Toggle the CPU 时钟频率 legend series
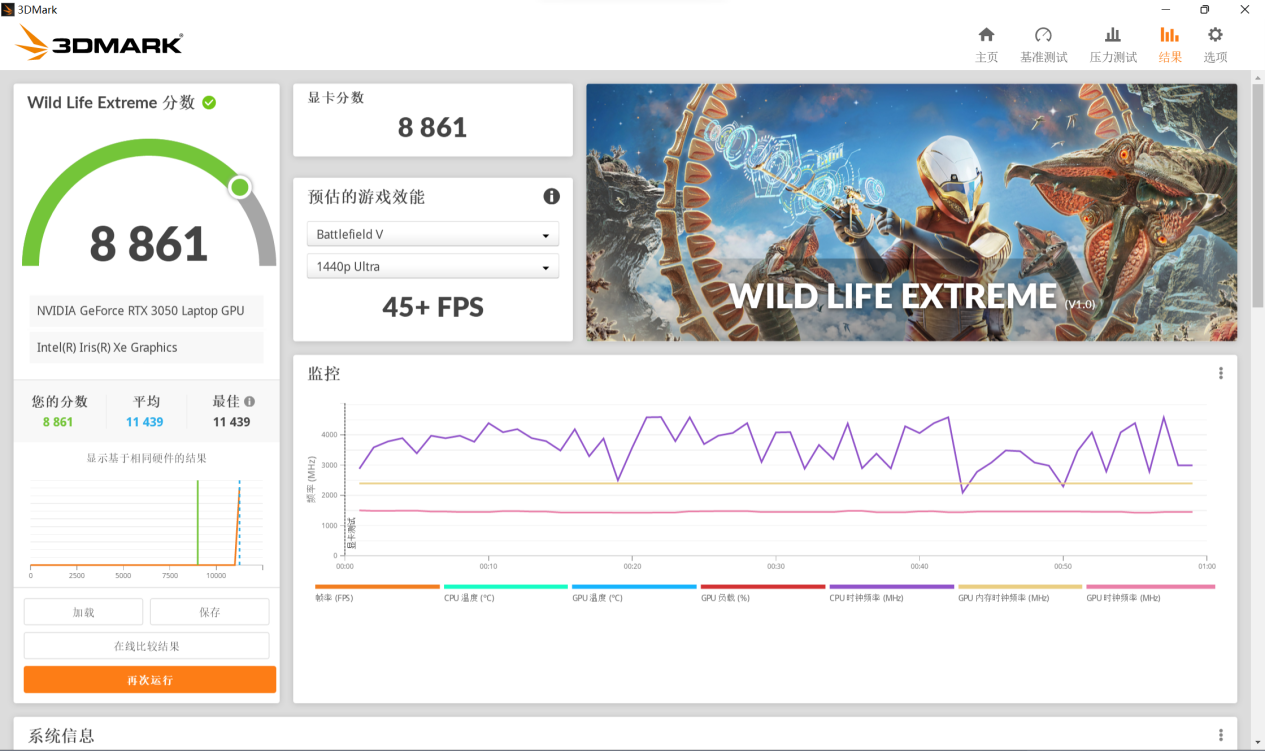The width and height of the screenshot is (1265, 751). click(x=891, y=593)
